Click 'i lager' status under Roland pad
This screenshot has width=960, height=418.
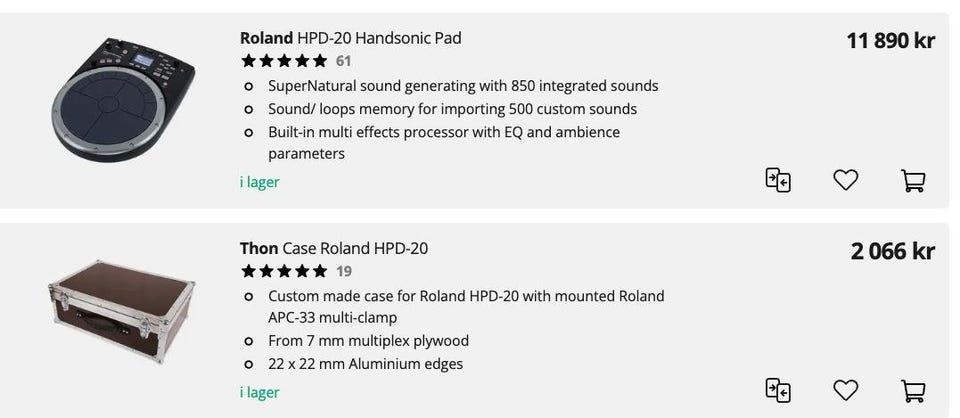(259, 182)
